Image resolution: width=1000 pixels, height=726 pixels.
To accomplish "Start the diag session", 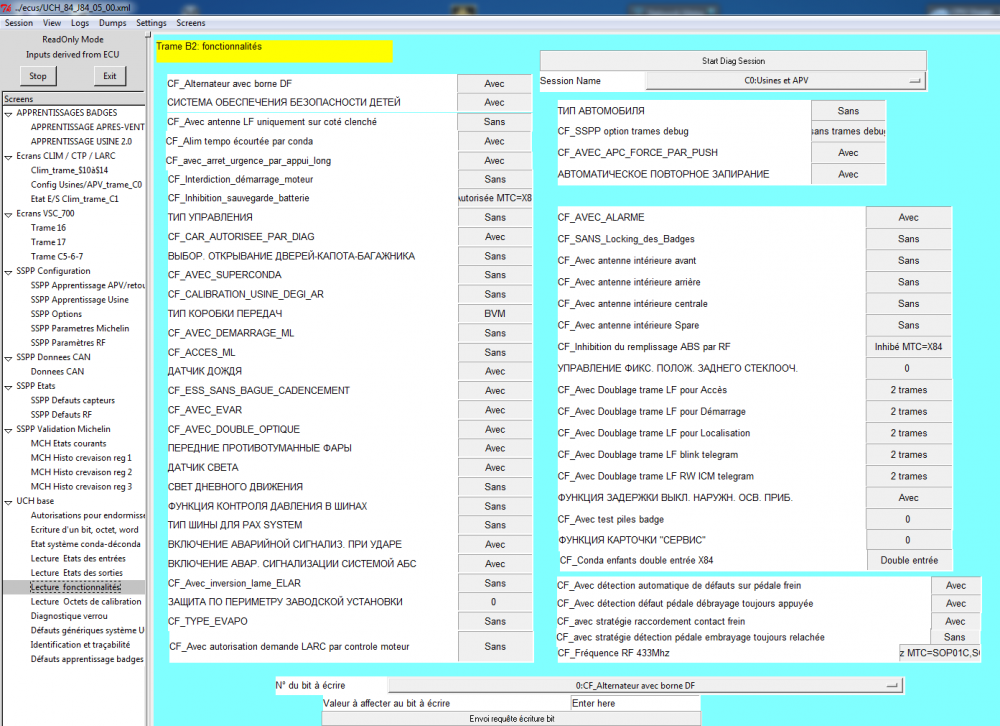I will [733, 61].
